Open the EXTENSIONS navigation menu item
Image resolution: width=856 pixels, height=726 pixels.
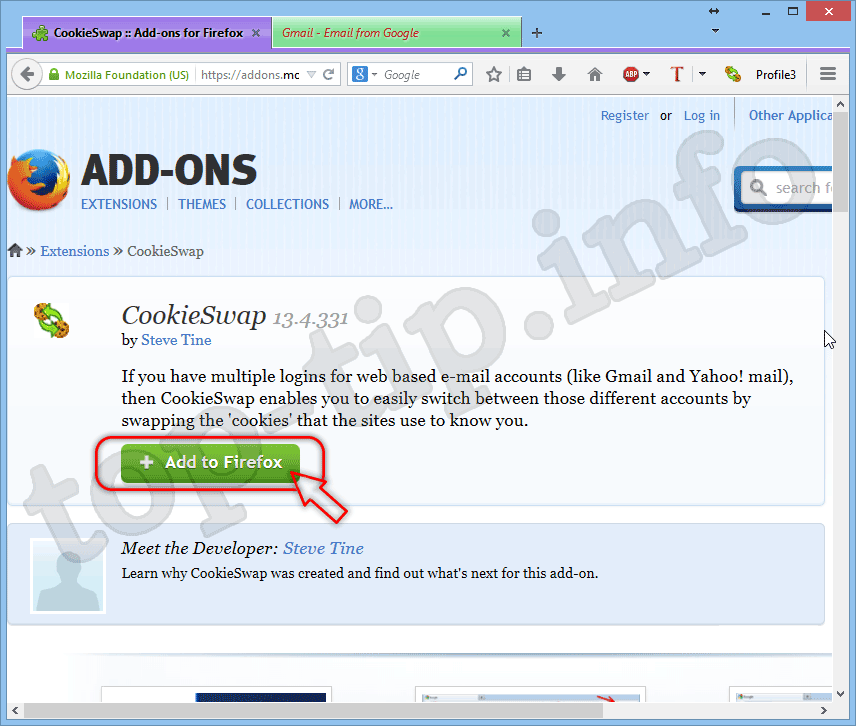[119, 204]
